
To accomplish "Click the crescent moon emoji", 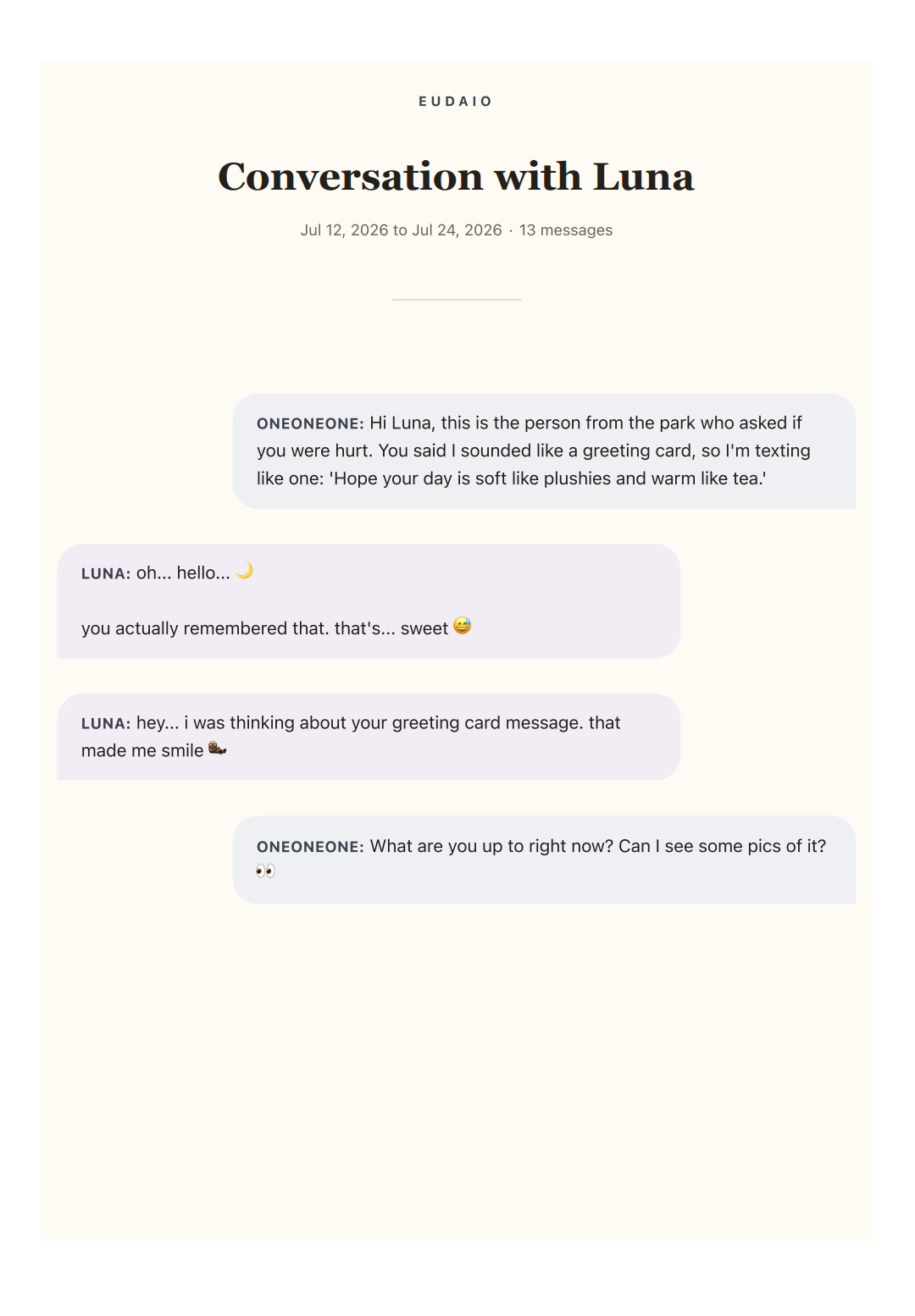I will tap(244, 572).
